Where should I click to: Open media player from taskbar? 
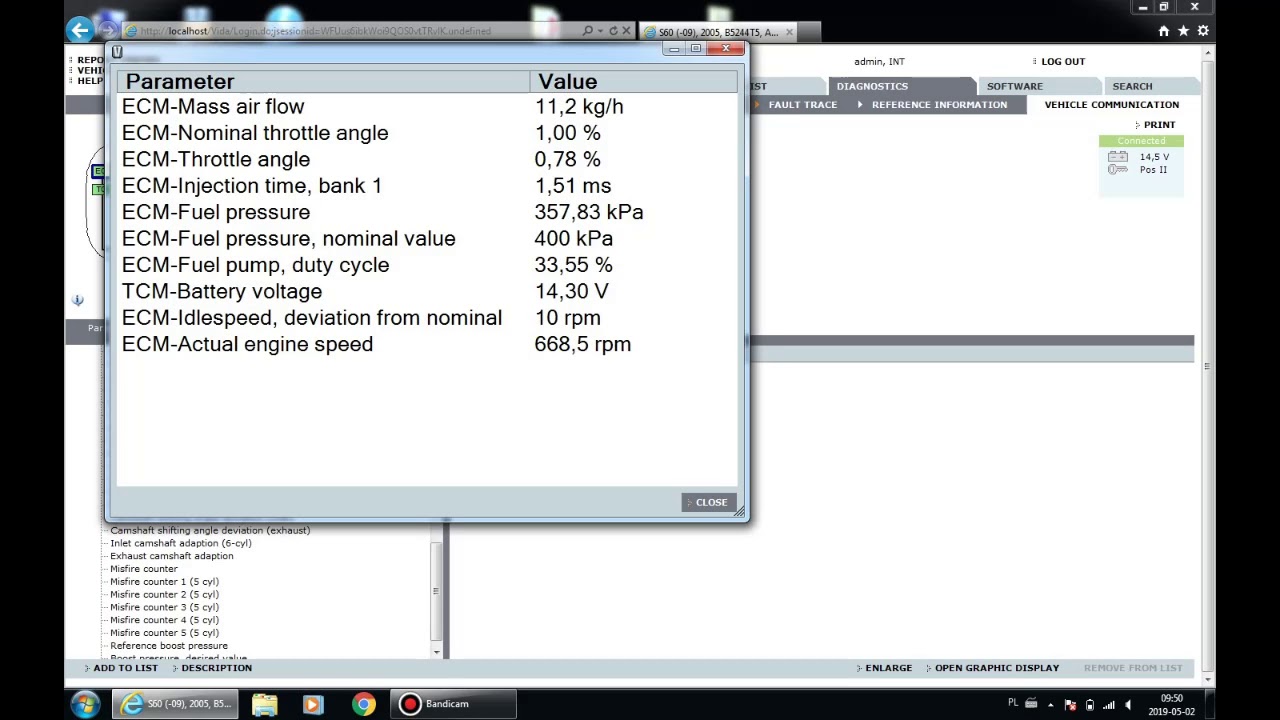pyautogui.click(x=312, y=704)
